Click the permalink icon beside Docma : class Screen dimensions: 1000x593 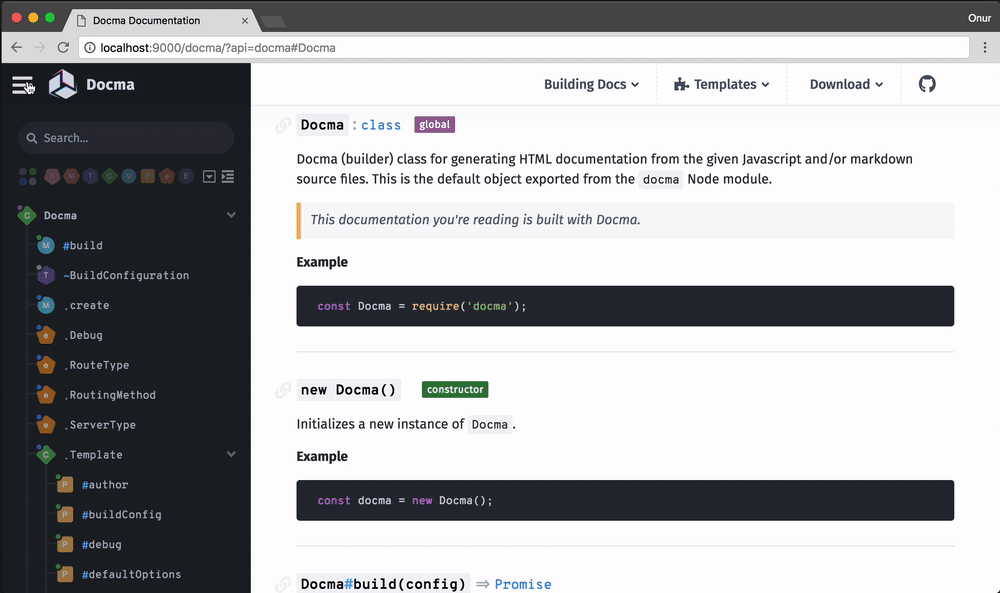pyautogui.click(x=283, y=126)
